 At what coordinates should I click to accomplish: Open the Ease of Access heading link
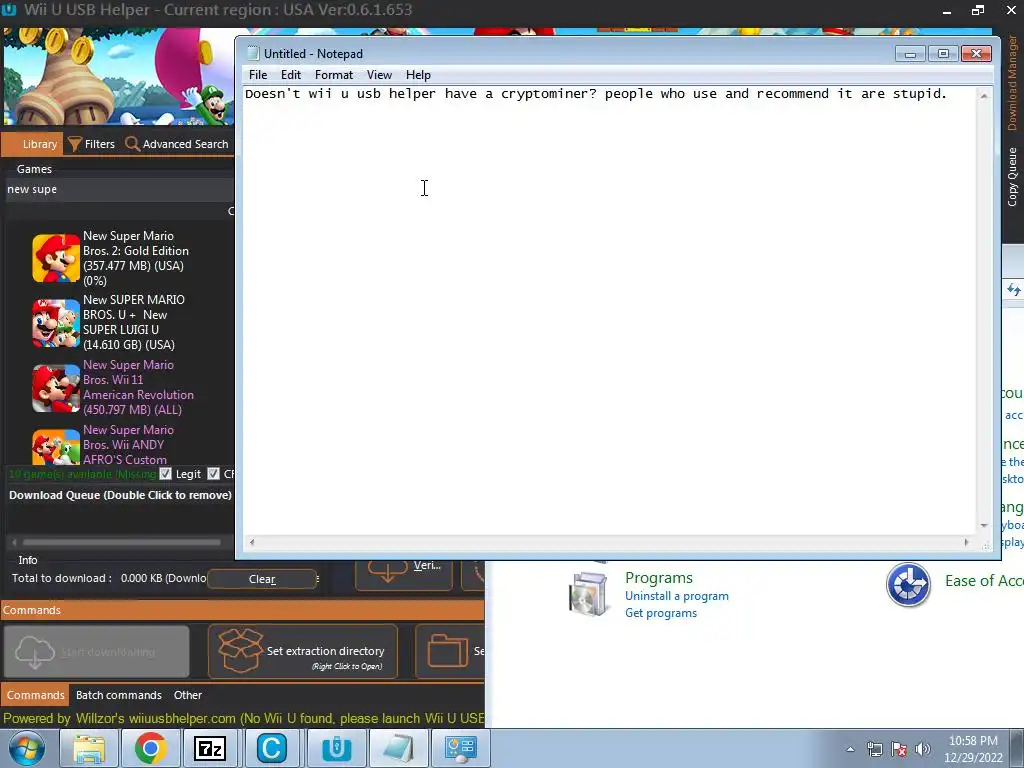pos(984,581)
